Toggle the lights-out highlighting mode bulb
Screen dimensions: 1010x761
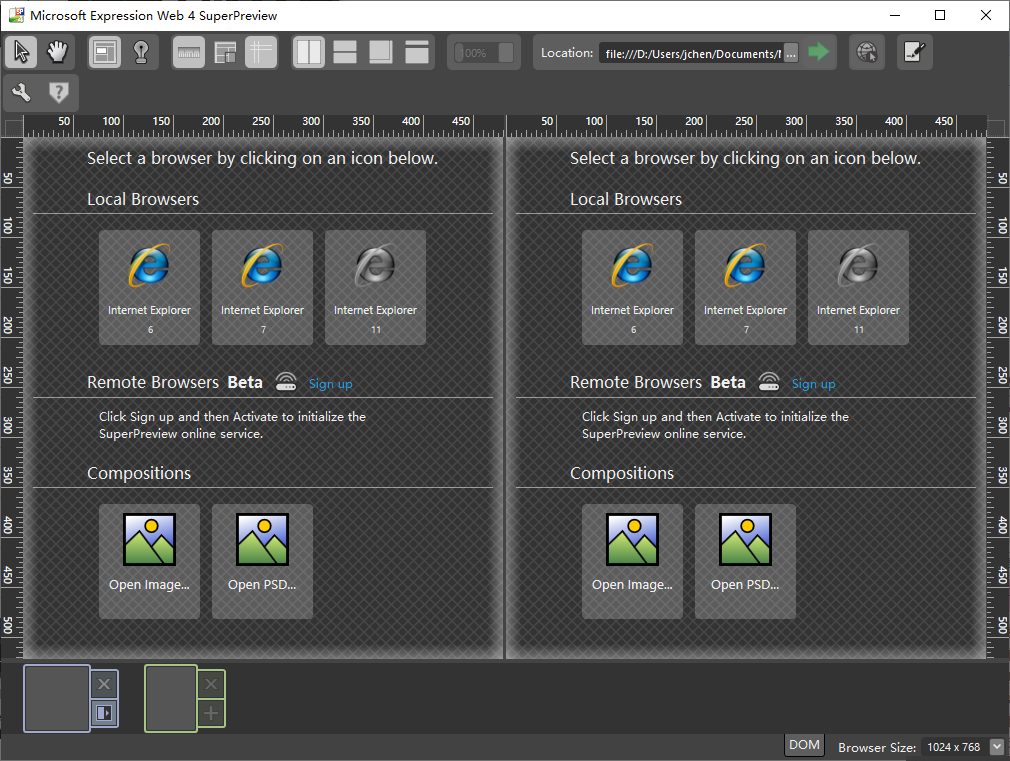click(x=141, y=52)
